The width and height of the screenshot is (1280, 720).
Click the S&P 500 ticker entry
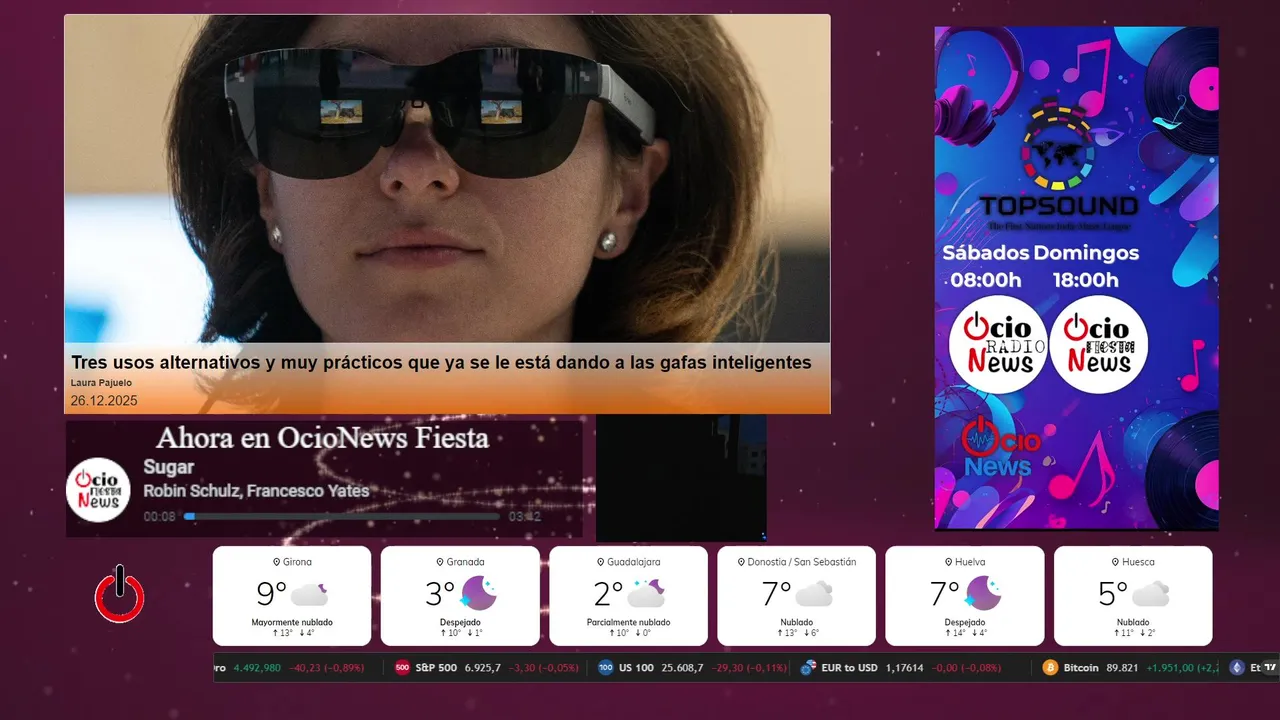487,667
